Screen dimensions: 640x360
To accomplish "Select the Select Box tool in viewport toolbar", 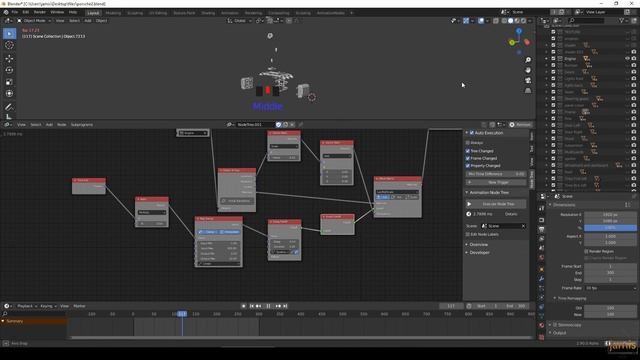I will click(x=9, y=33).
